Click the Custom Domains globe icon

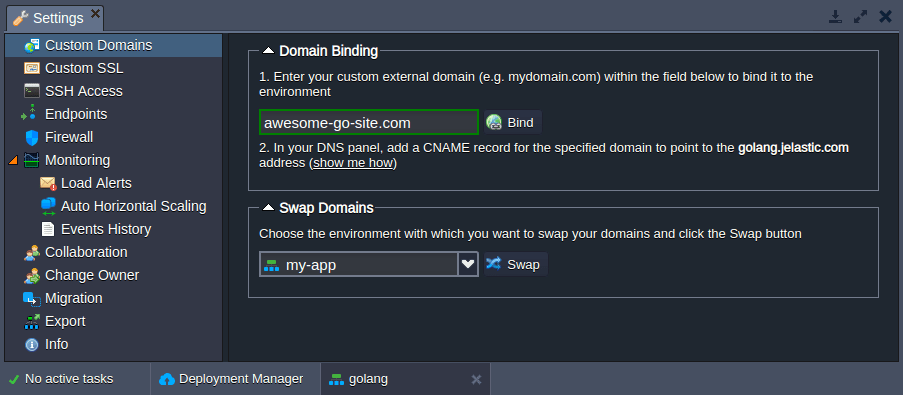click(32, 45)
